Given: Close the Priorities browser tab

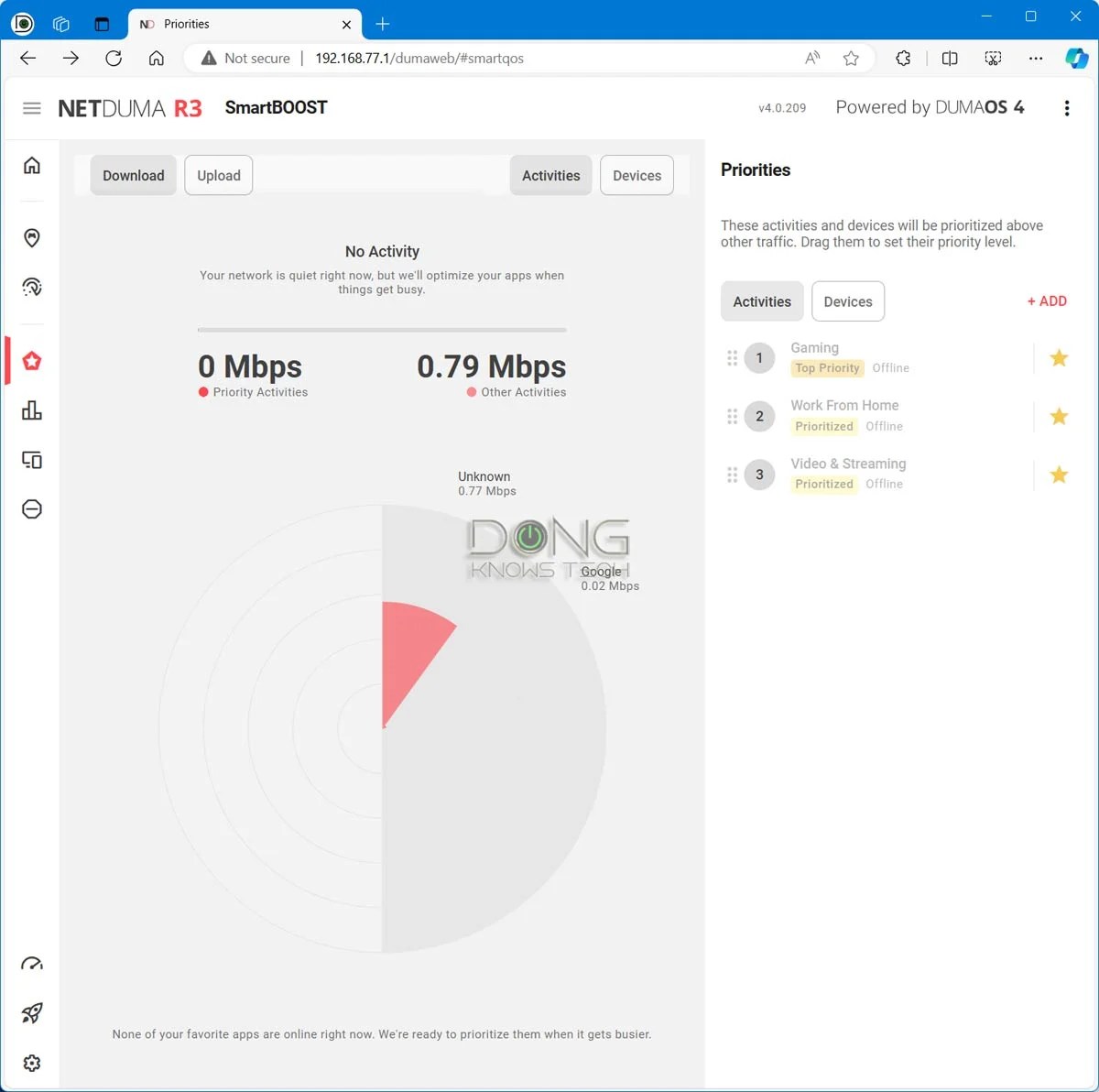Looking at the screenshot, I should (x=346, y=25).
